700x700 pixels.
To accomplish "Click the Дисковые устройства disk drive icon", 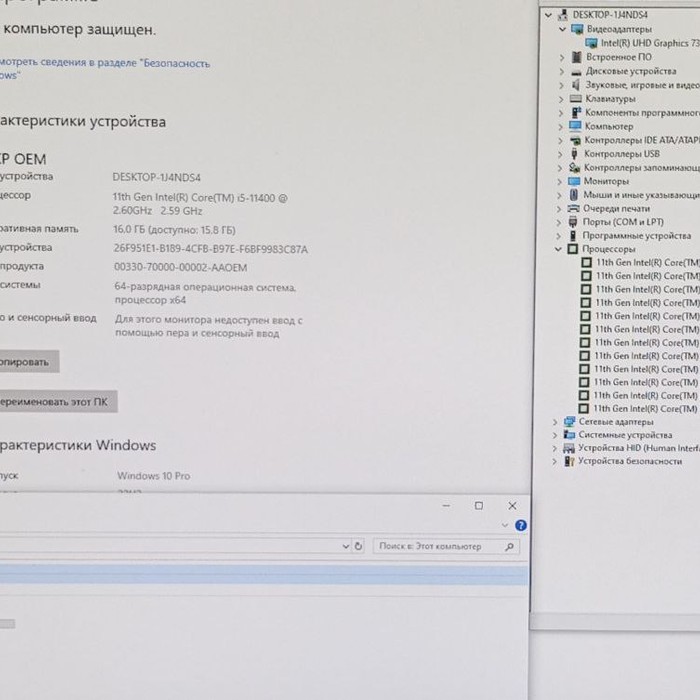I will click(x=576, y=71).
